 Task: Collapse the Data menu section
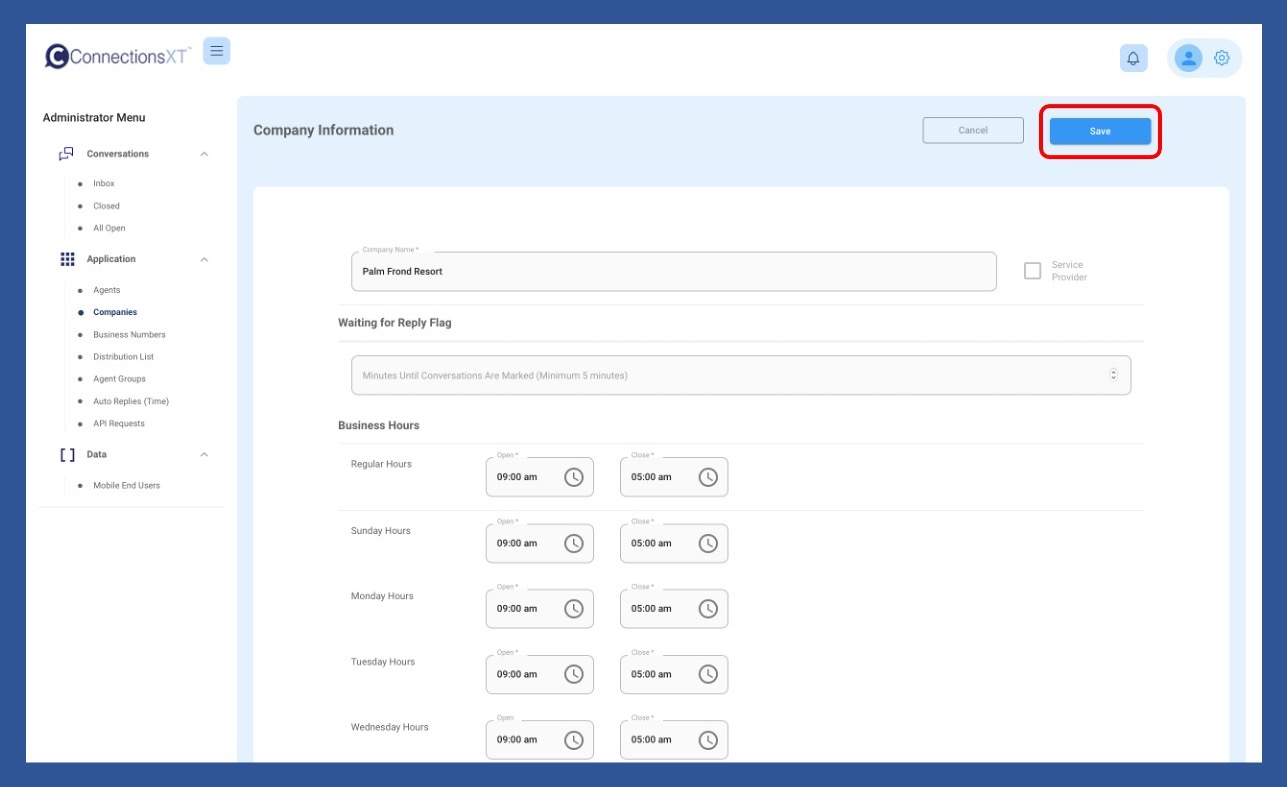coord(204,454)
